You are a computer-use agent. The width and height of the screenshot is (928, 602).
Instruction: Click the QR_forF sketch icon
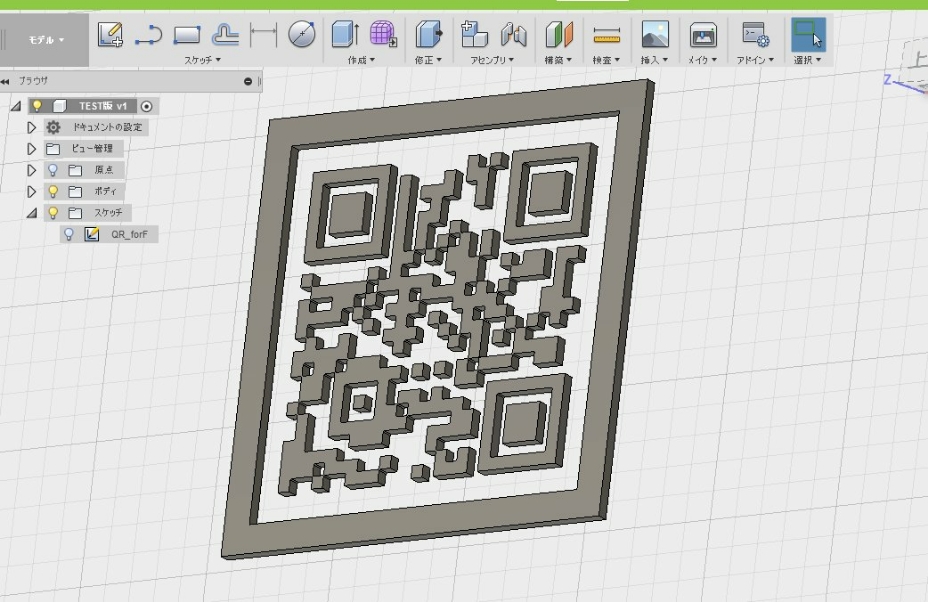(91, 234)
